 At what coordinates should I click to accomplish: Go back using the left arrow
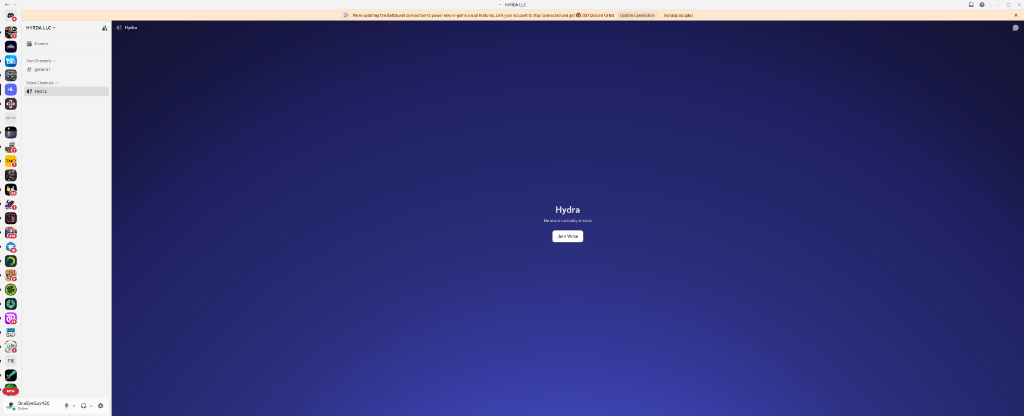tap(7, 5)
